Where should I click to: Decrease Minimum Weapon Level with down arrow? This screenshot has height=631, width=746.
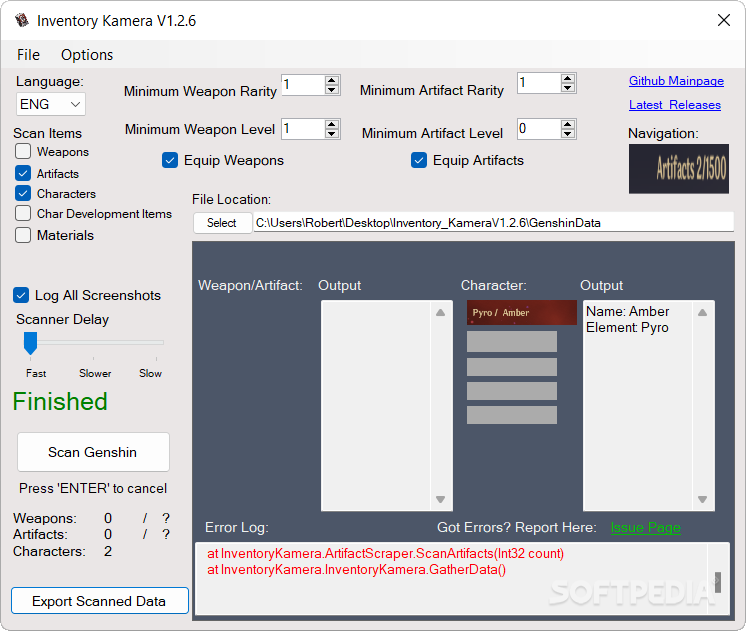pos(332,133)
